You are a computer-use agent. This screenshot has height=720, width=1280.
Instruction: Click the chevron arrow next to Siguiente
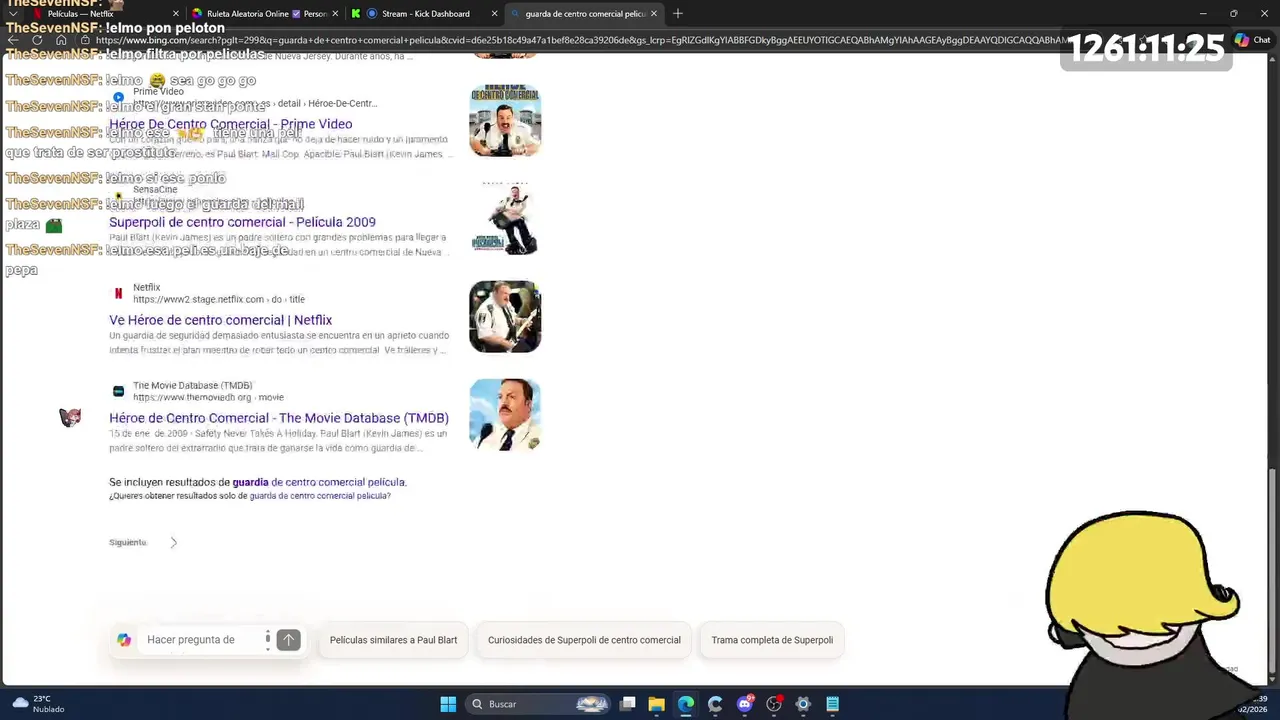173,542
